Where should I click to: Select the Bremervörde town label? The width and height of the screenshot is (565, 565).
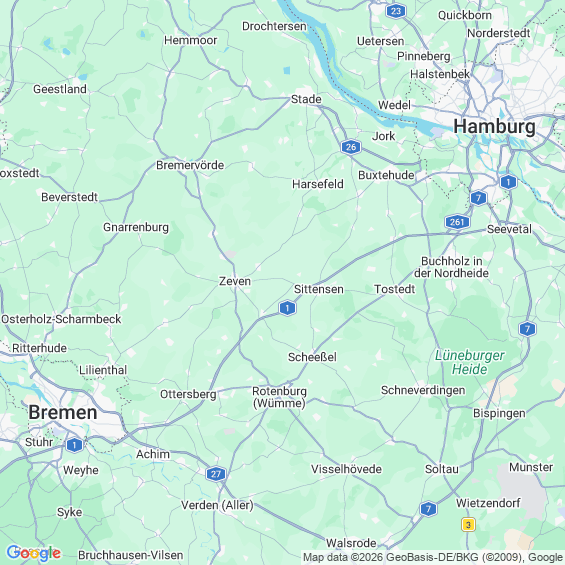coord(190,165)
